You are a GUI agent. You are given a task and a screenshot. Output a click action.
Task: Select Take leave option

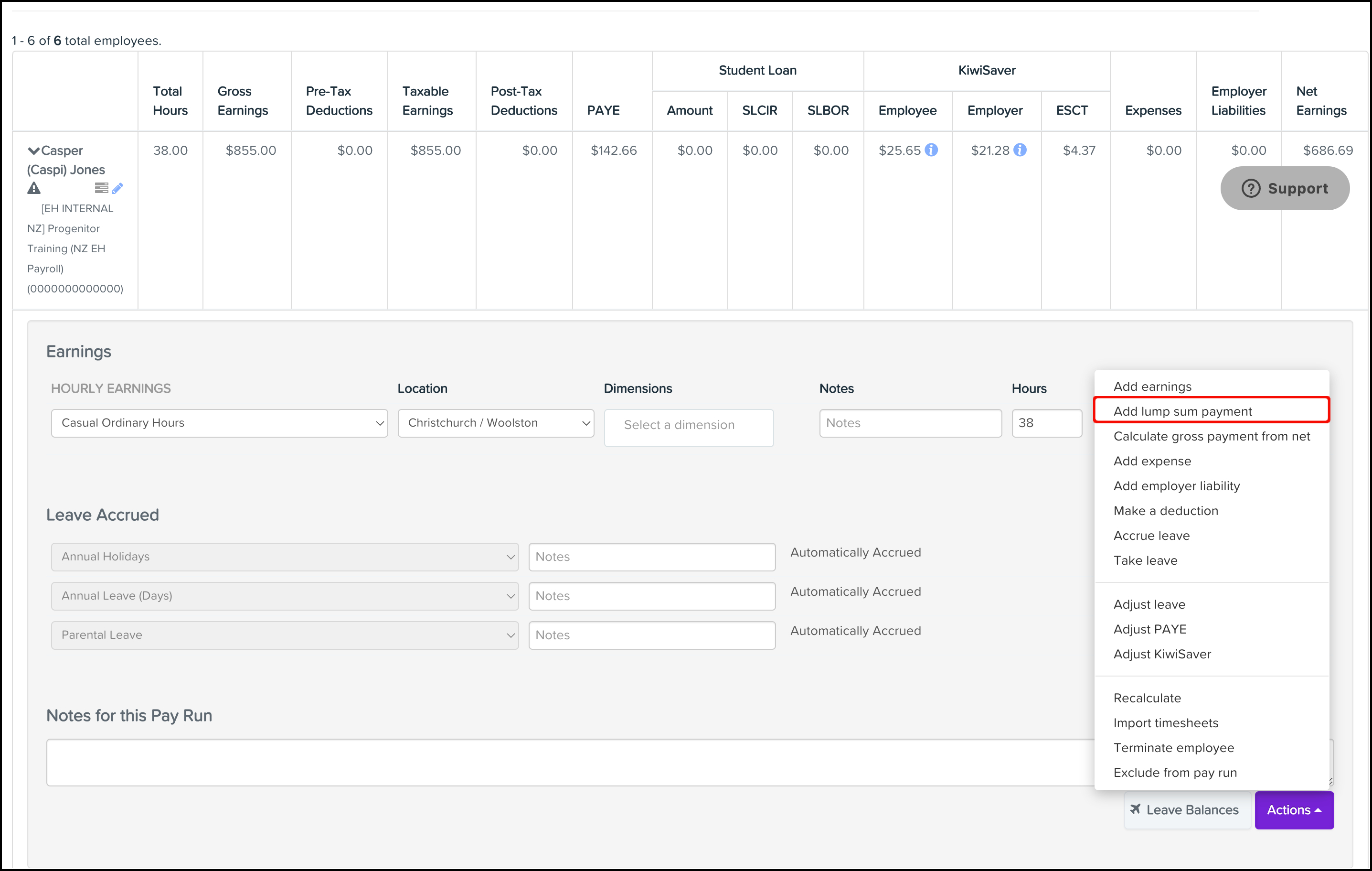coord(1145,560)
